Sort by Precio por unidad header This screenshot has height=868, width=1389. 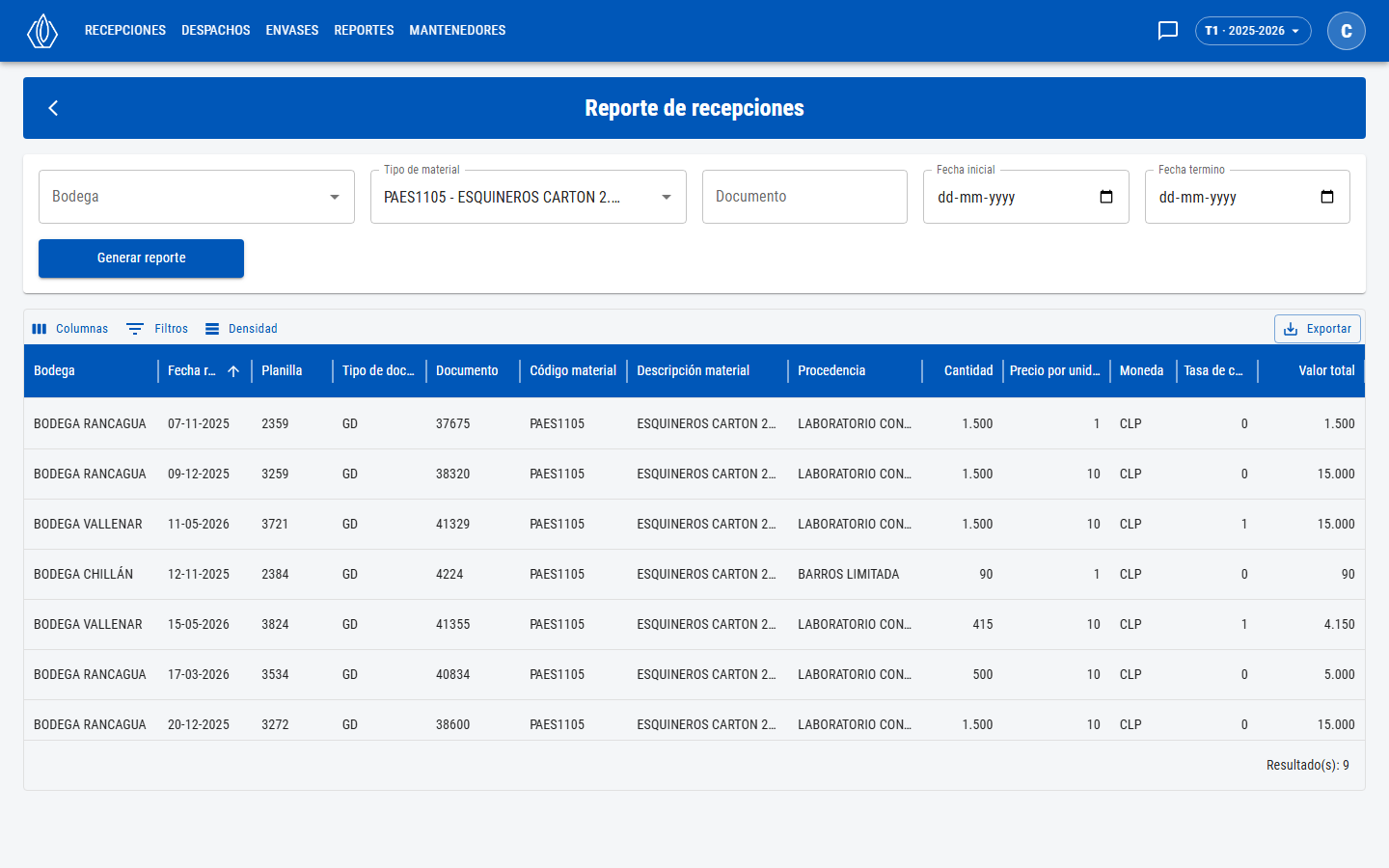(x=1054, y=370)
